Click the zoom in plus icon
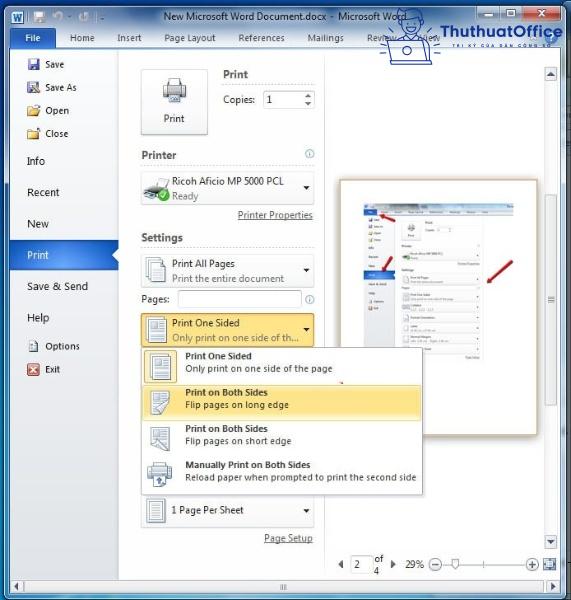This screenshot has height=600, width=571. pyautogui.click(x=532, y=564)
